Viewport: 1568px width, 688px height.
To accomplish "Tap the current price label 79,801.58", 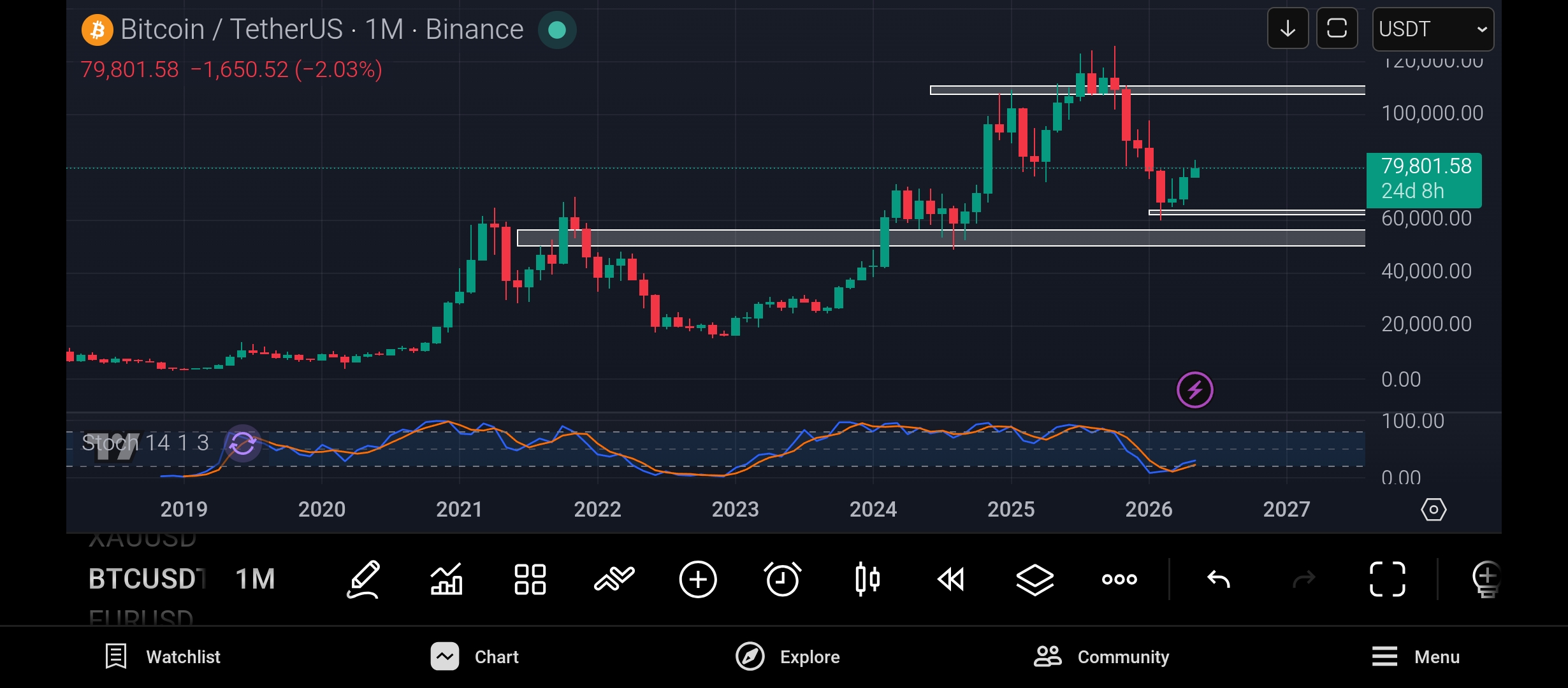I will pos(1424,180).
